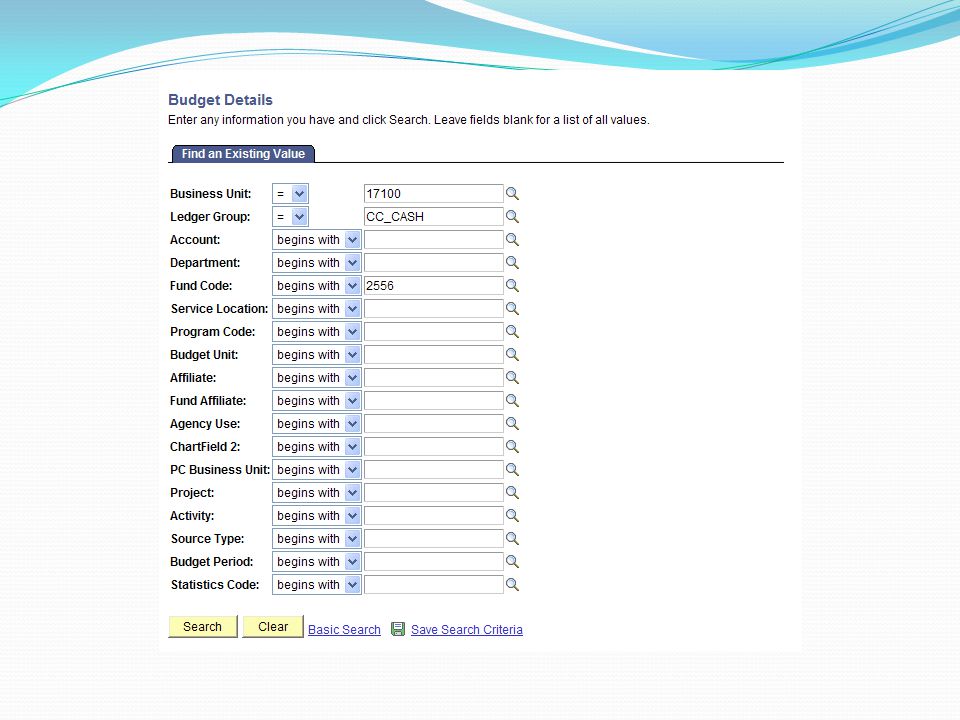Click Budget Unit lookup icon

(512, 354)
